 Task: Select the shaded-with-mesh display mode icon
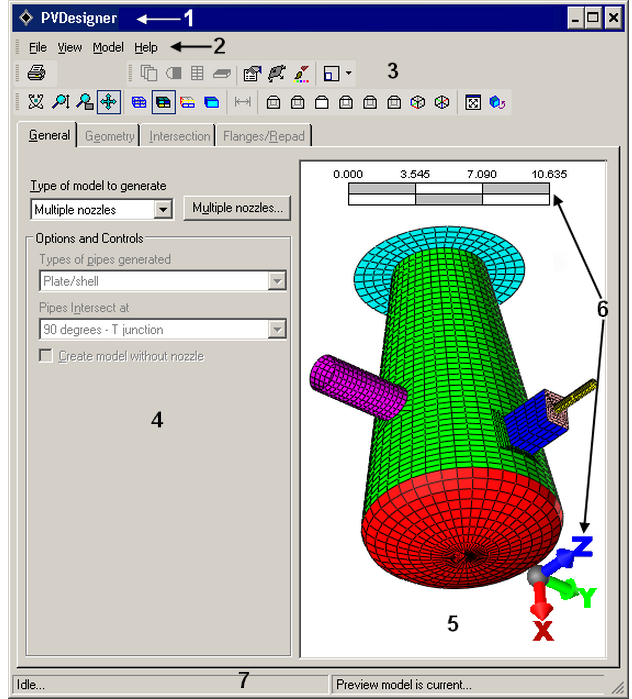tap(163, 103)
